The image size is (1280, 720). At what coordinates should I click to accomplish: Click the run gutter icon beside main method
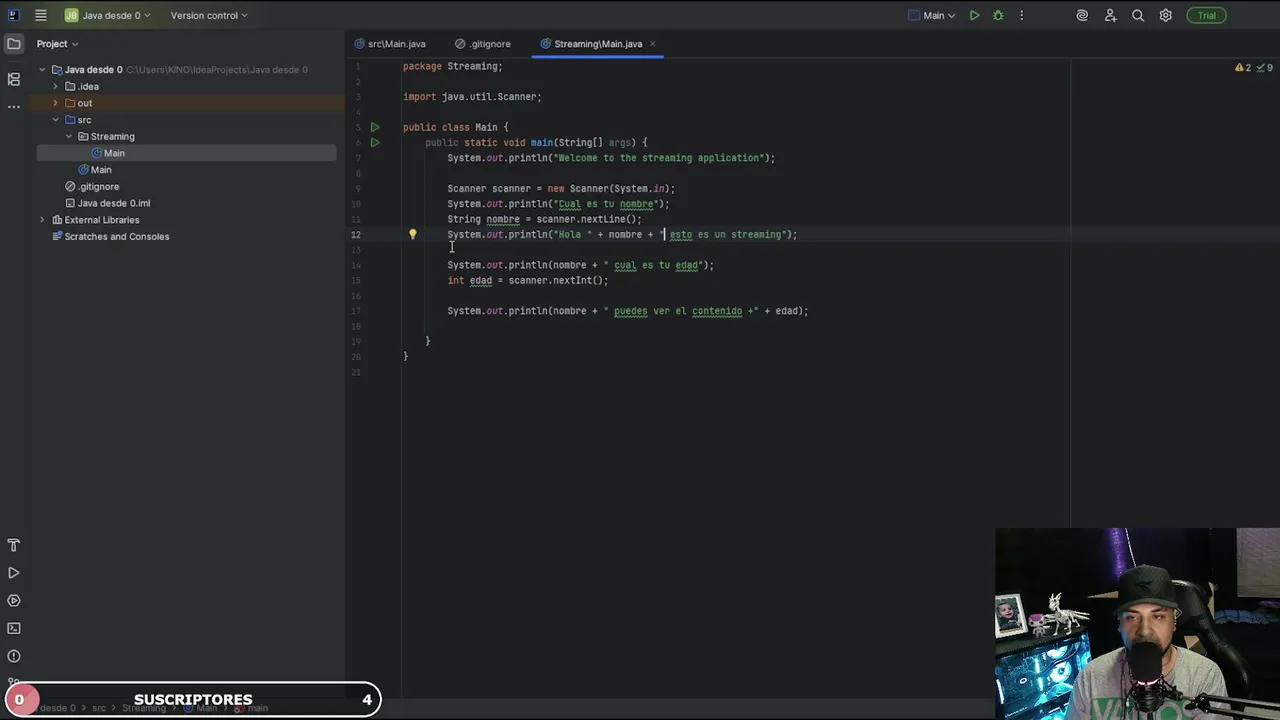click(375, 142)
